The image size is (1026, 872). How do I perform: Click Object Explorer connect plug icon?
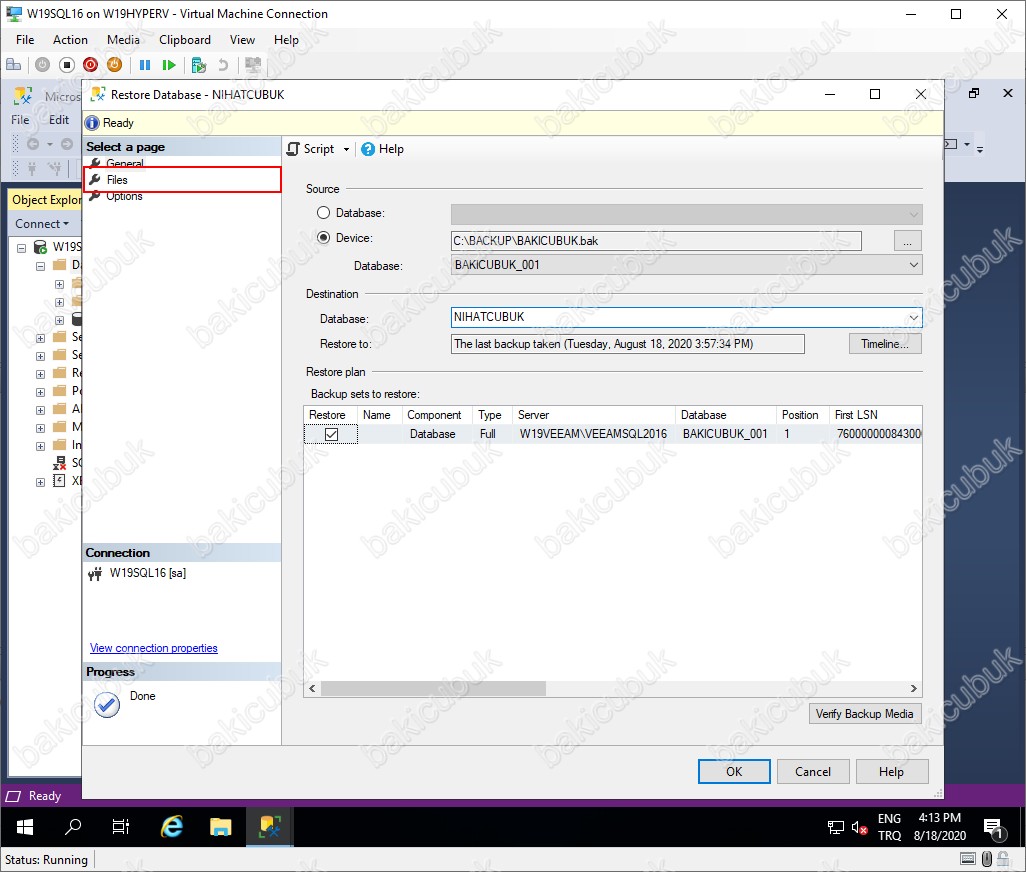tap(31, 170)
